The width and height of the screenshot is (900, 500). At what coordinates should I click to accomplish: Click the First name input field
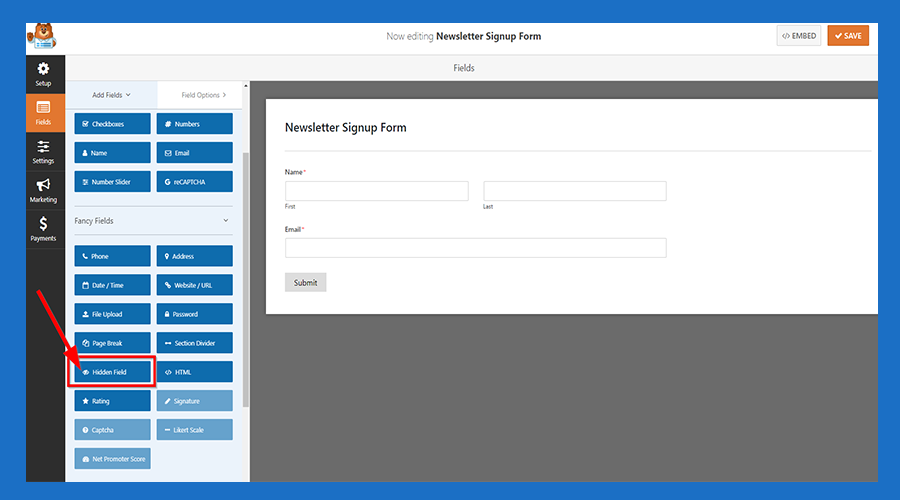pos(376,191)
